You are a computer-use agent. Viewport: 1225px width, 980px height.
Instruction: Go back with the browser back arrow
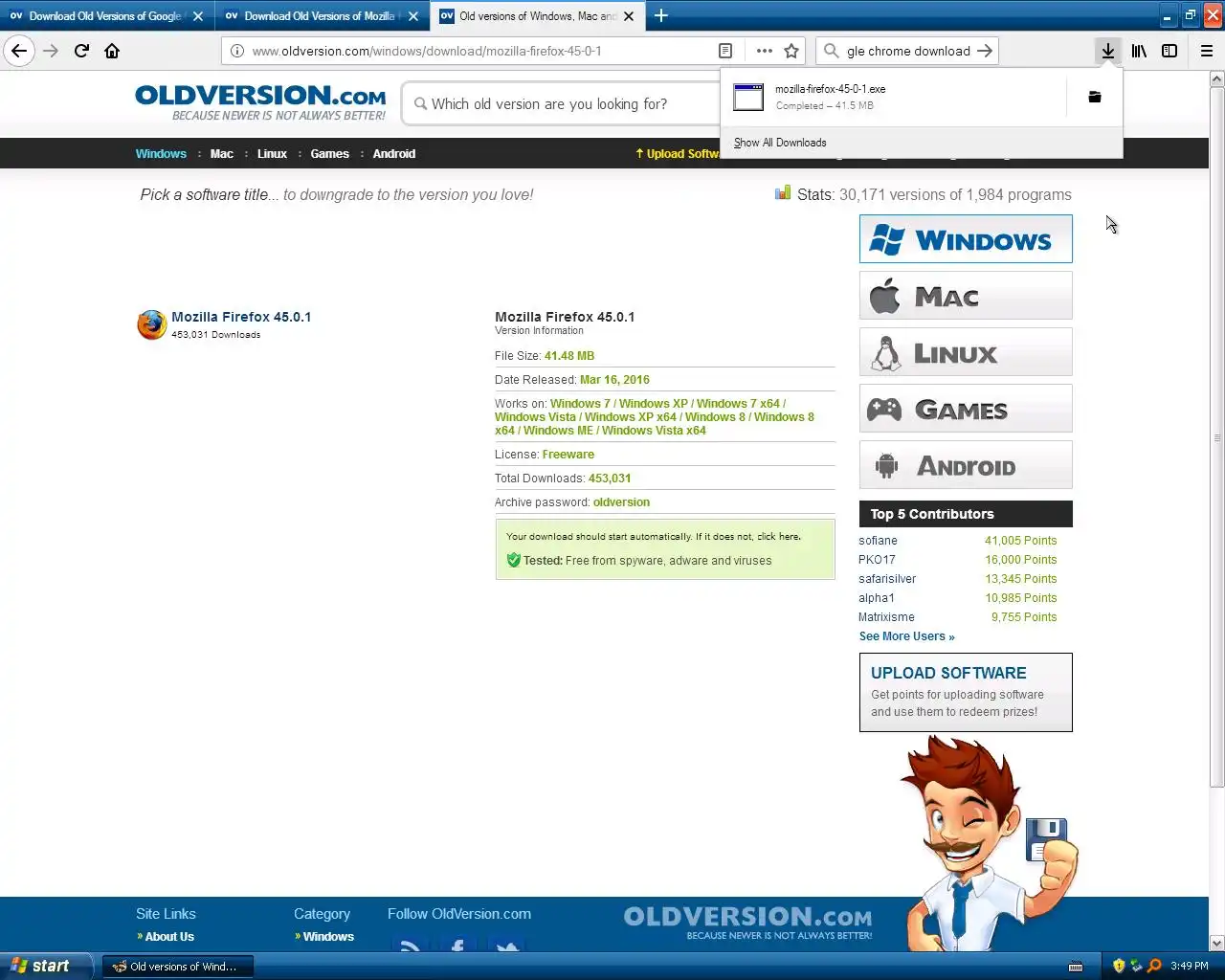pyautogui.click(x=19, y=51)
